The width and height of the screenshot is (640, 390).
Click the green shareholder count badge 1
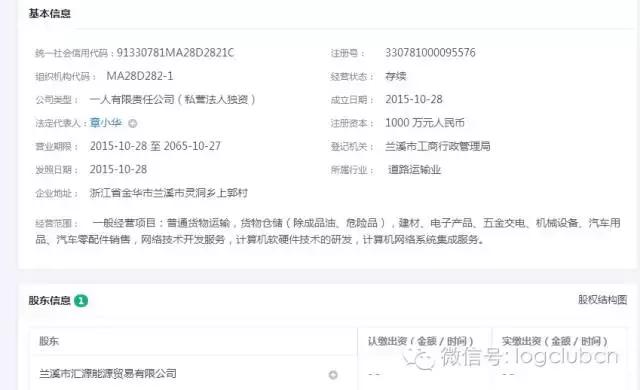click(81, 301)
